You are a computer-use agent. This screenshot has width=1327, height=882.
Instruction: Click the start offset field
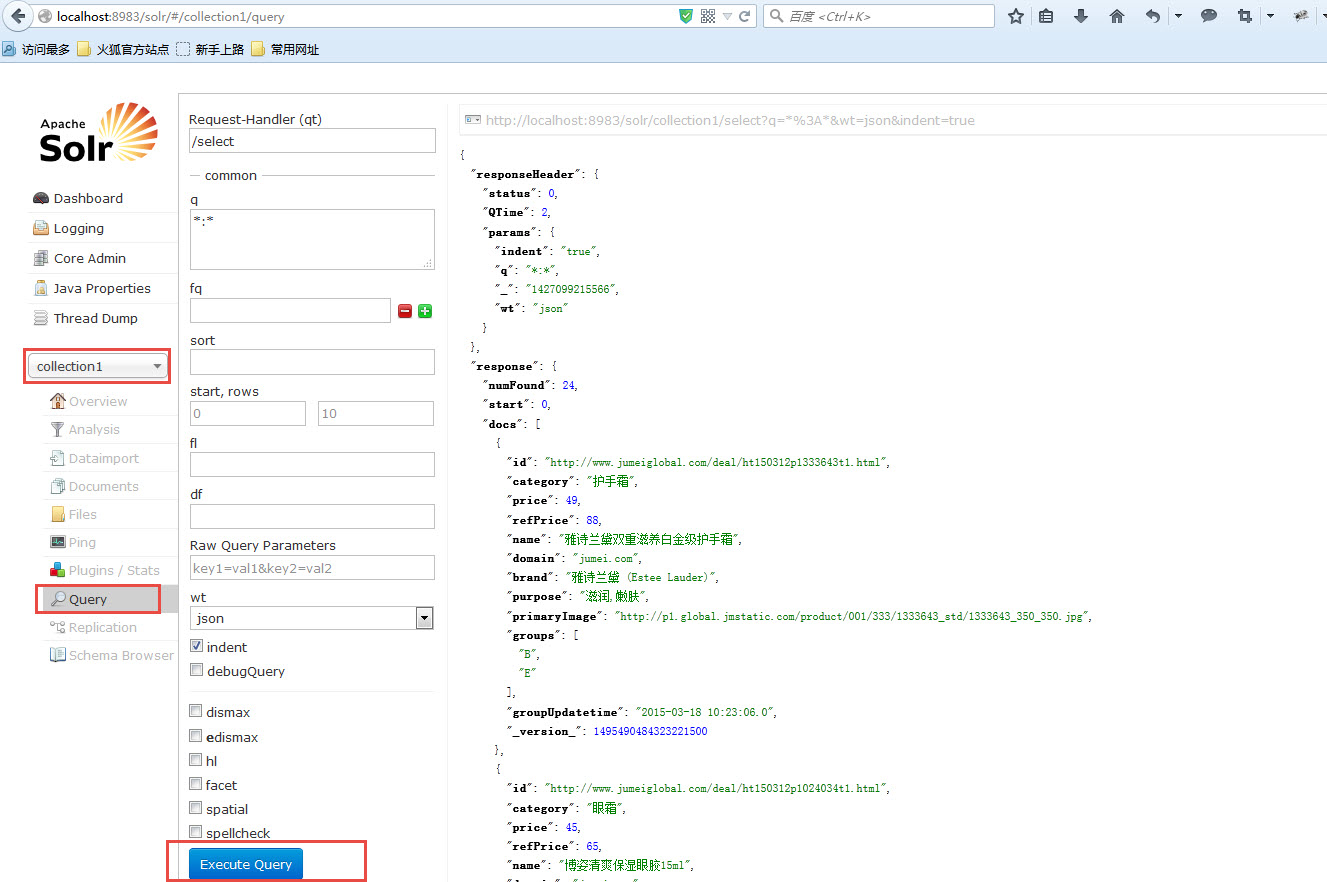[x=248, y=413]
